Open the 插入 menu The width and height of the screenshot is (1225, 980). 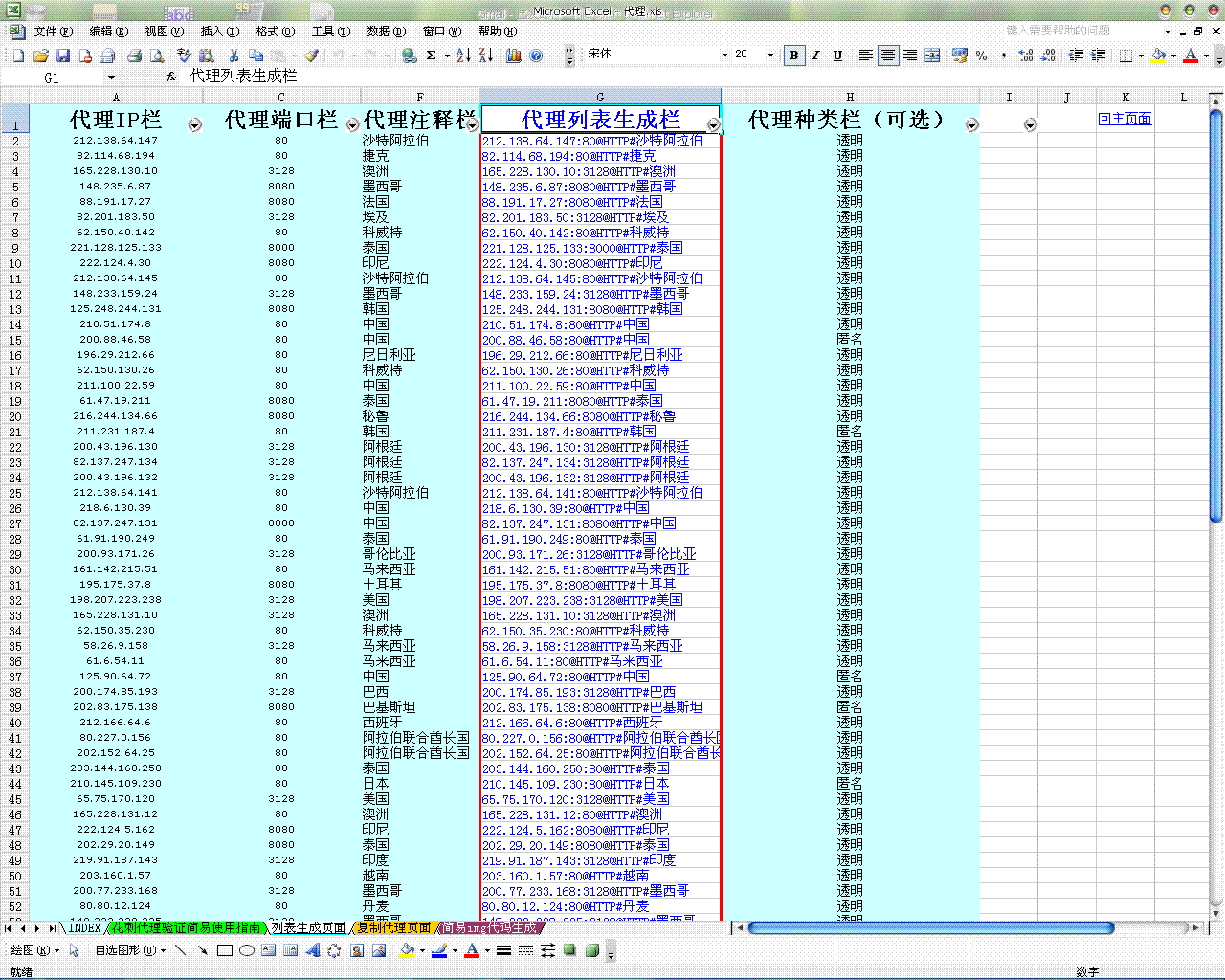(x=219, y=32)
